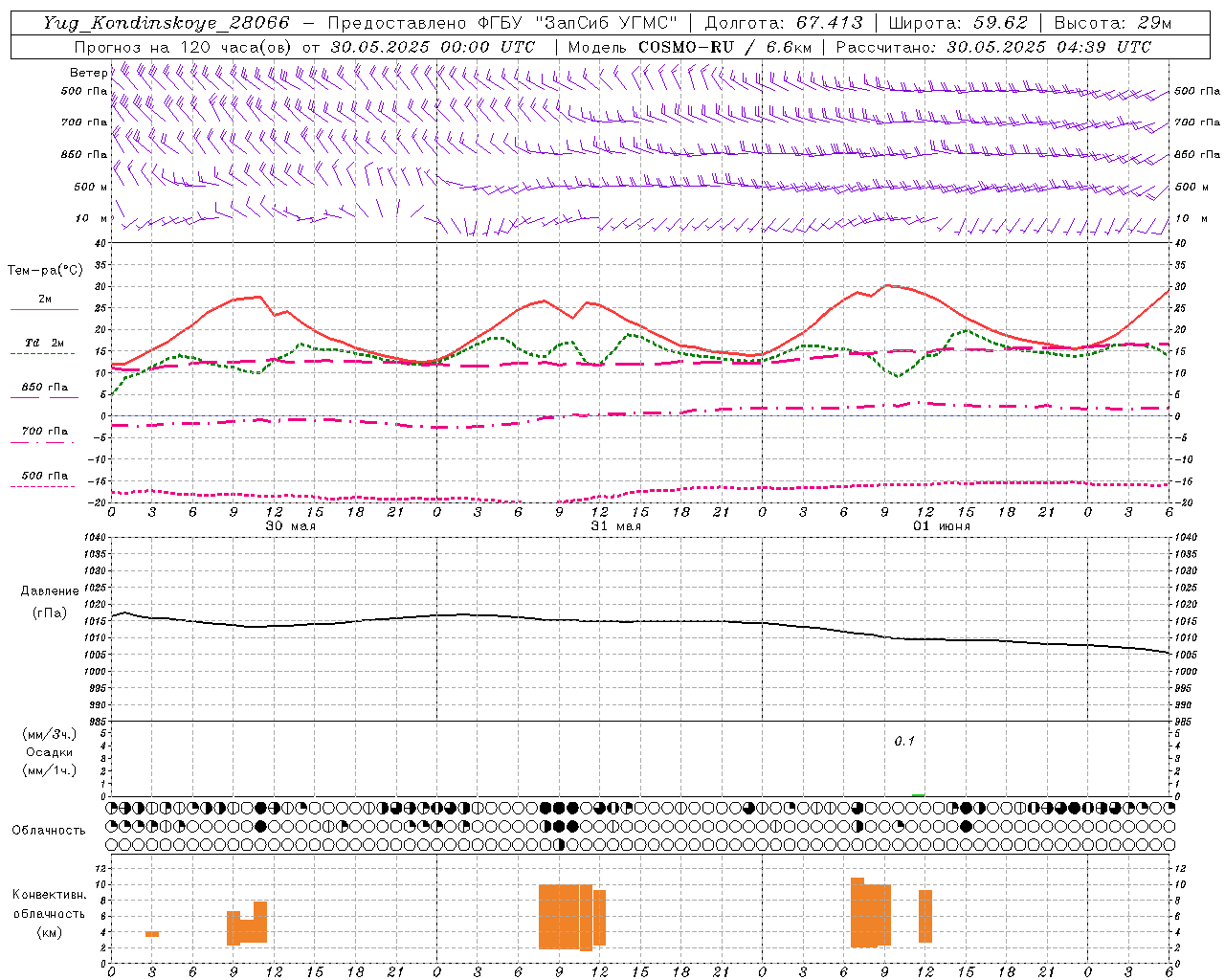Image resolution: width=1225 pixels, height=980 pixels.
Task: Click the (мм/3ч.) precipitation unit label
Action: tap(49, 734)
